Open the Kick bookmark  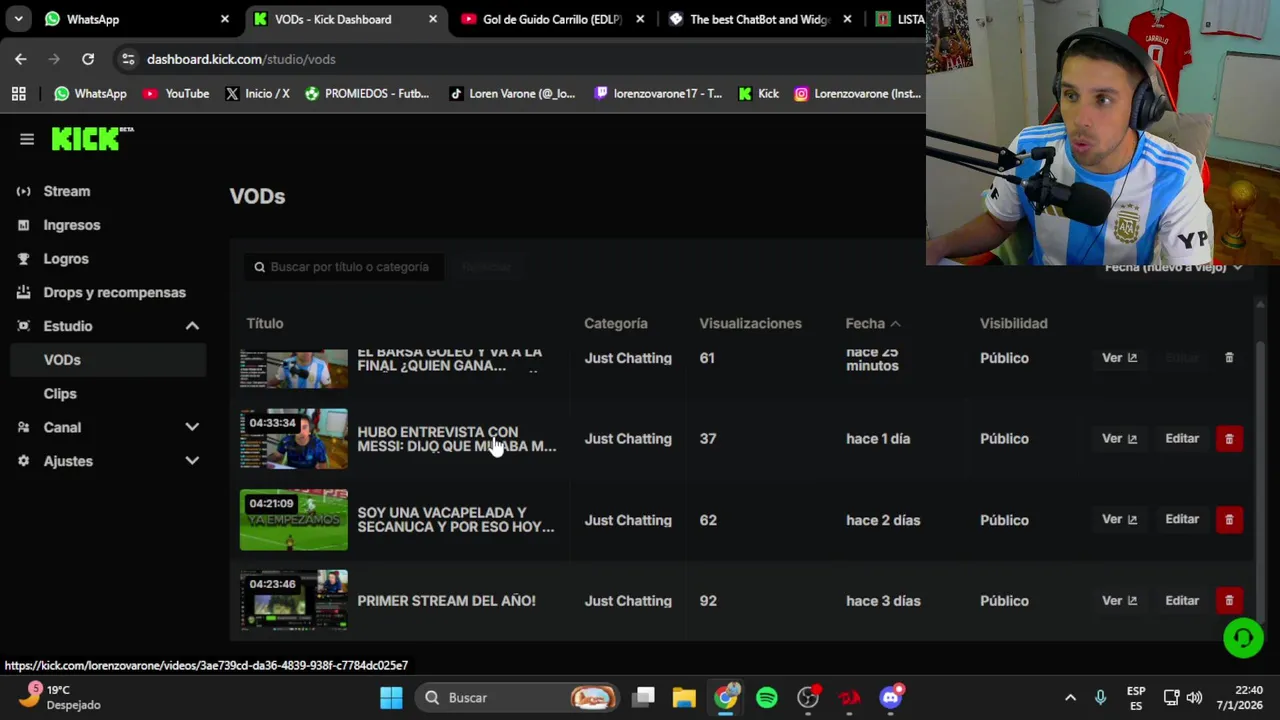click(x=759, y=93)
